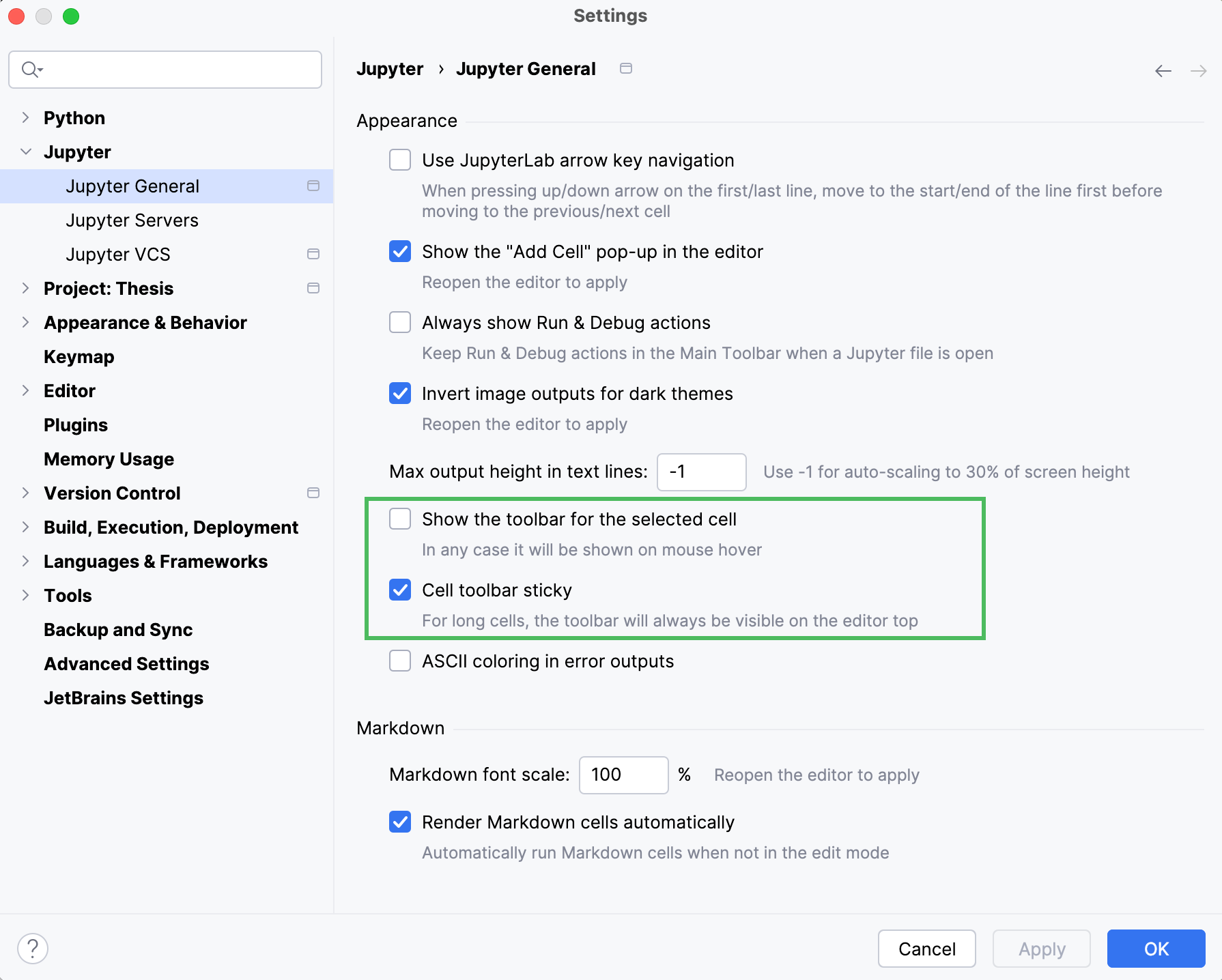Disable Show the Add Cell pop-up
The width and height of the screenshot is (1222, 980).
400,252
